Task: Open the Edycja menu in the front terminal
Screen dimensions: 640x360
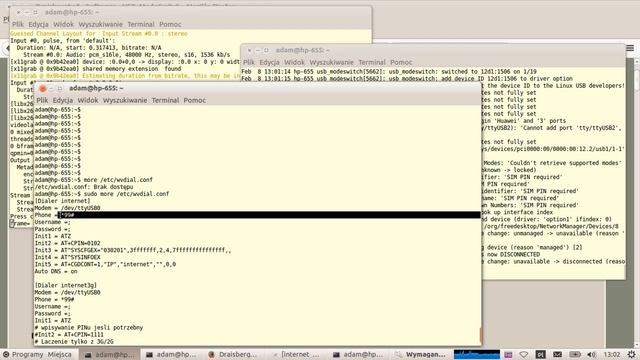Action: pyautogui.click(x=63, y=100)
